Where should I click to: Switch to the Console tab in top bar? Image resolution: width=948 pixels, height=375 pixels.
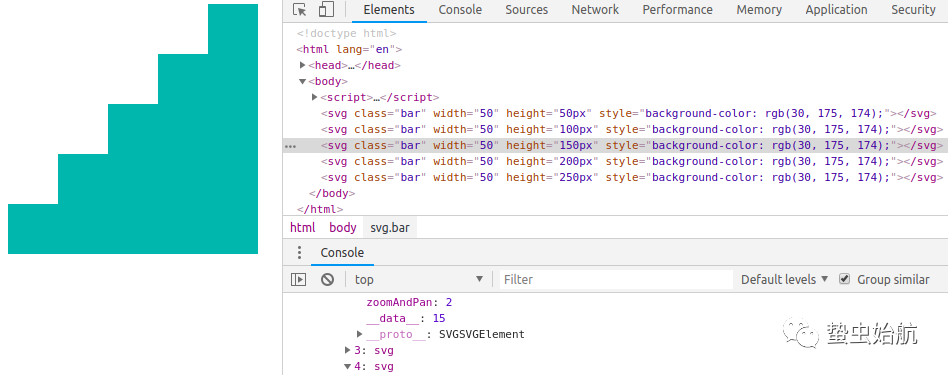[x=460, y=10]
